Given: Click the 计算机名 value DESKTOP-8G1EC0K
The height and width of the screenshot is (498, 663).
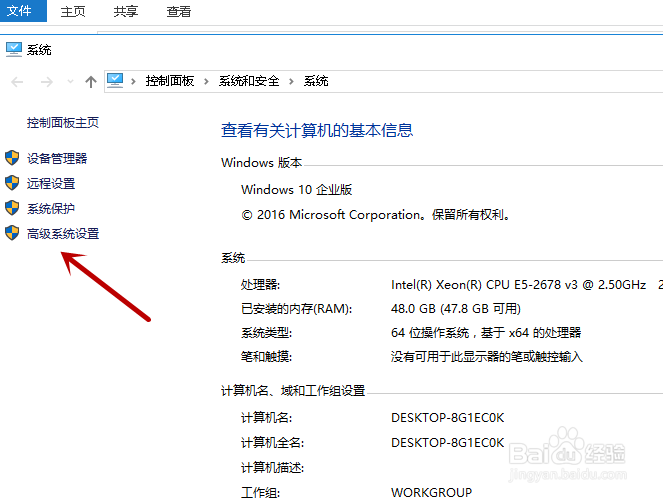Looking at the screenshot, I should click(x=447, y=418).
